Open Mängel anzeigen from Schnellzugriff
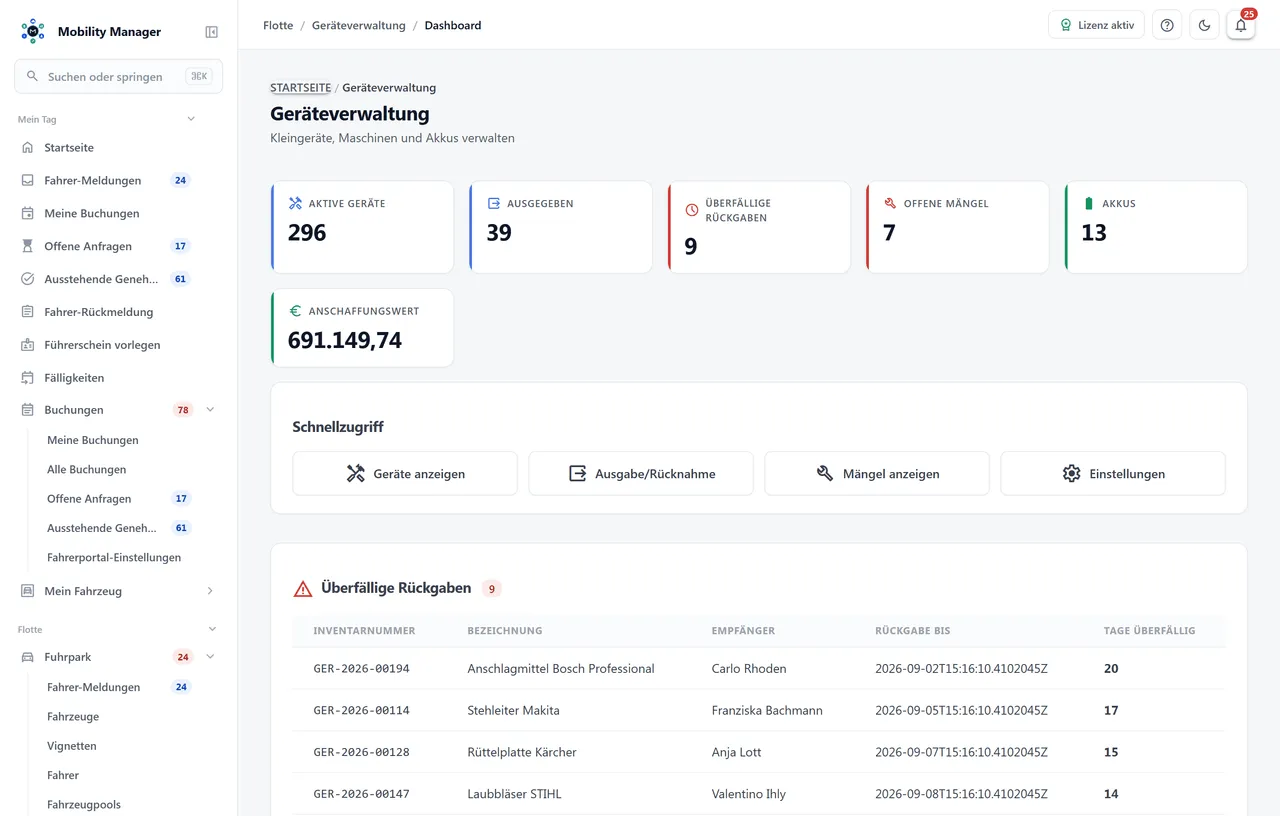This screenshot has height=816, width=1280. [877, 474]
